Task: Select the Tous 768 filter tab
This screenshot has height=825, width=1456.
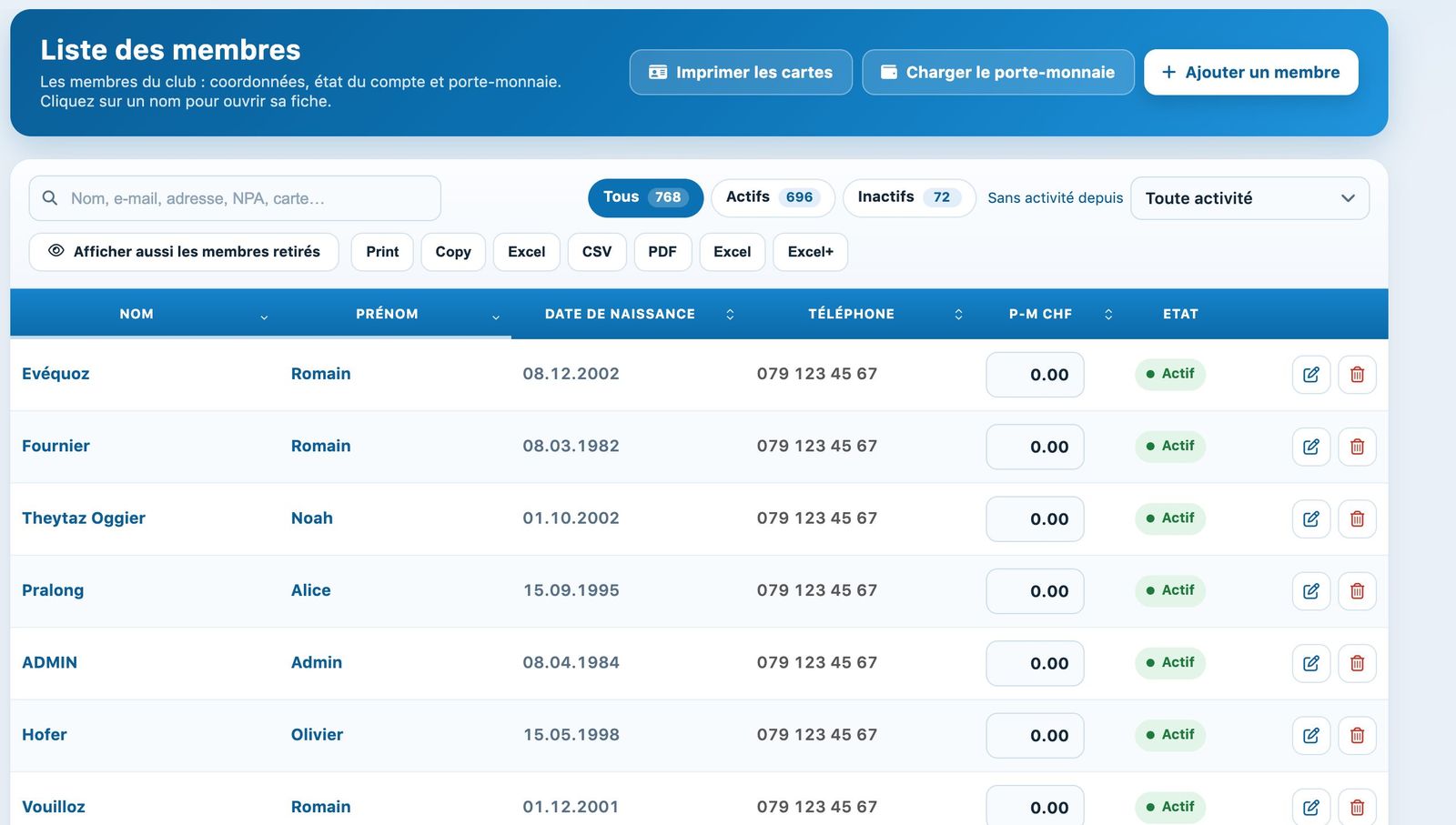Action: [x=645, y=197]
